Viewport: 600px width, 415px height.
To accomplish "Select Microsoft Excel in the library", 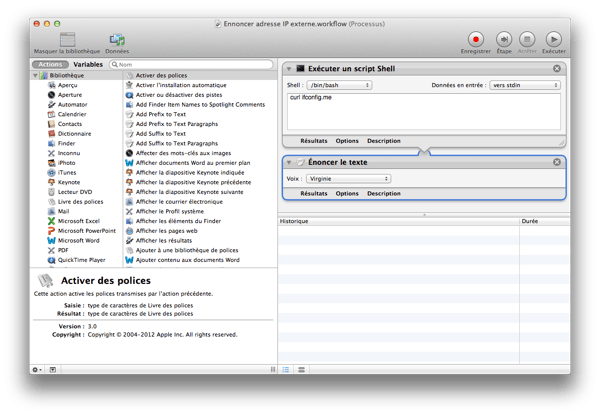I will point(78,220).
